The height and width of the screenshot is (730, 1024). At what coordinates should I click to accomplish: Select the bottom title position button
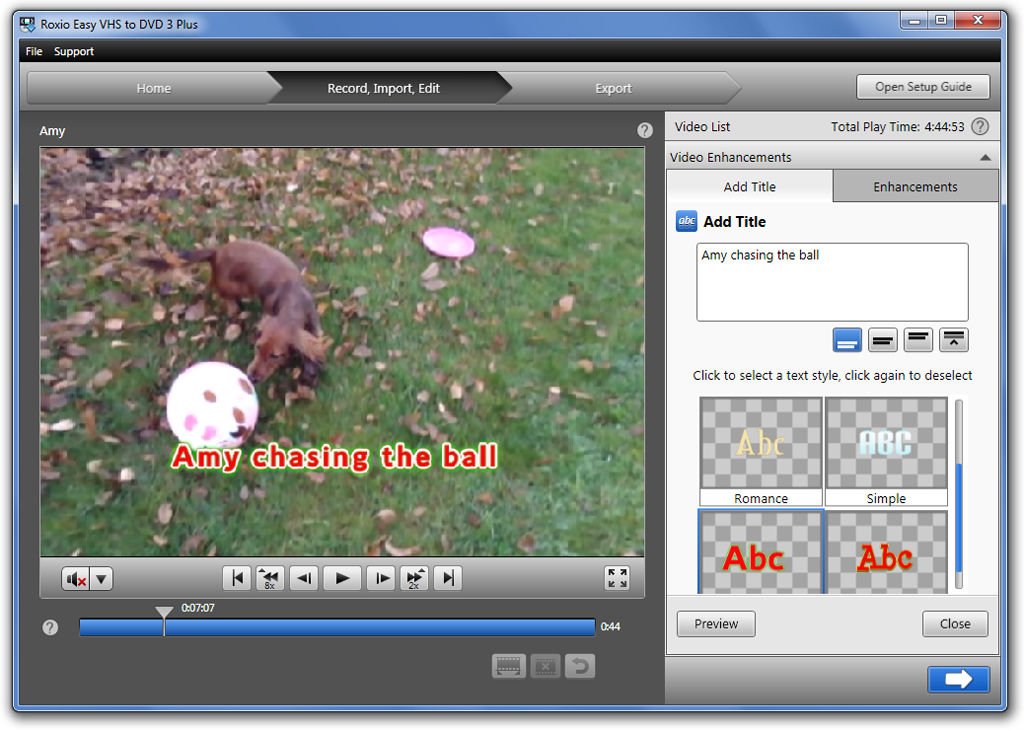848,340
